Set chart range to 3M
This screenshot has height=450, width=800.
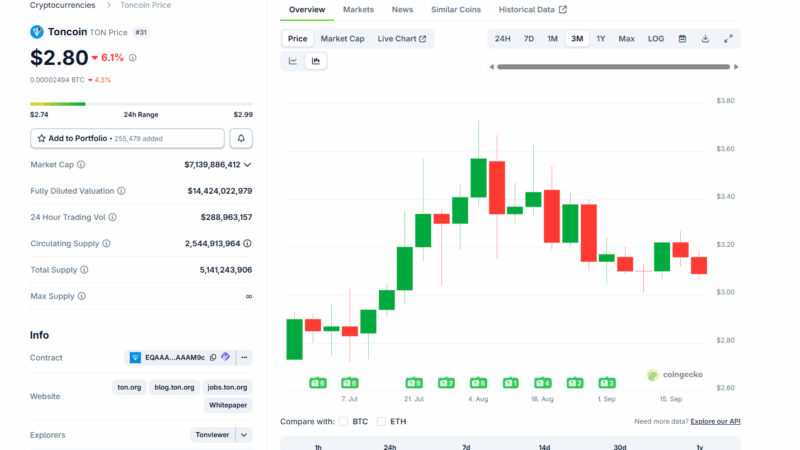[x=577, y=39]
